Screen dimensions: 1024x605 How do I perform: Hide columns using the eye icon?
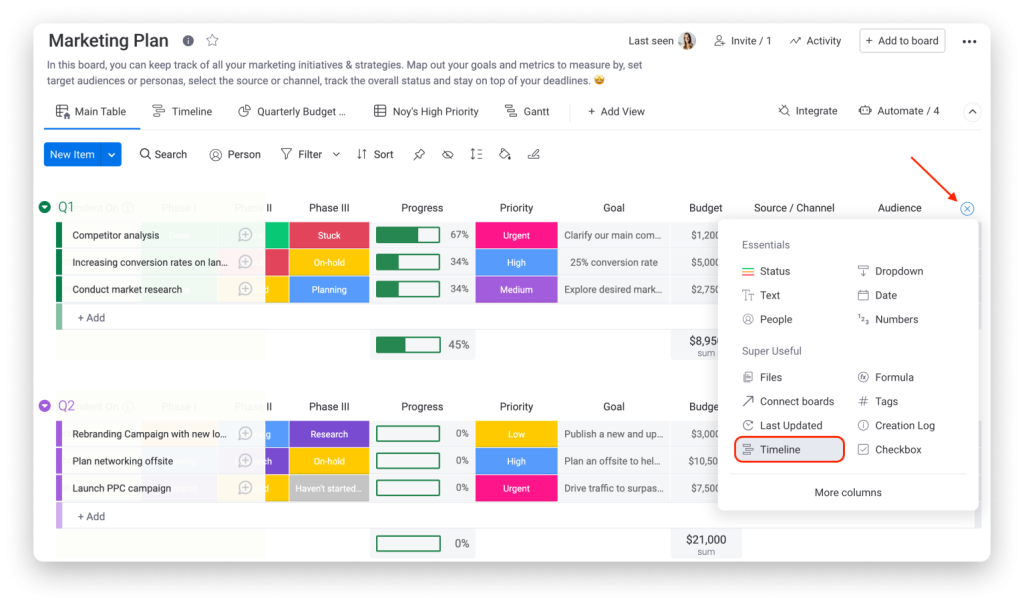(447, 154)
